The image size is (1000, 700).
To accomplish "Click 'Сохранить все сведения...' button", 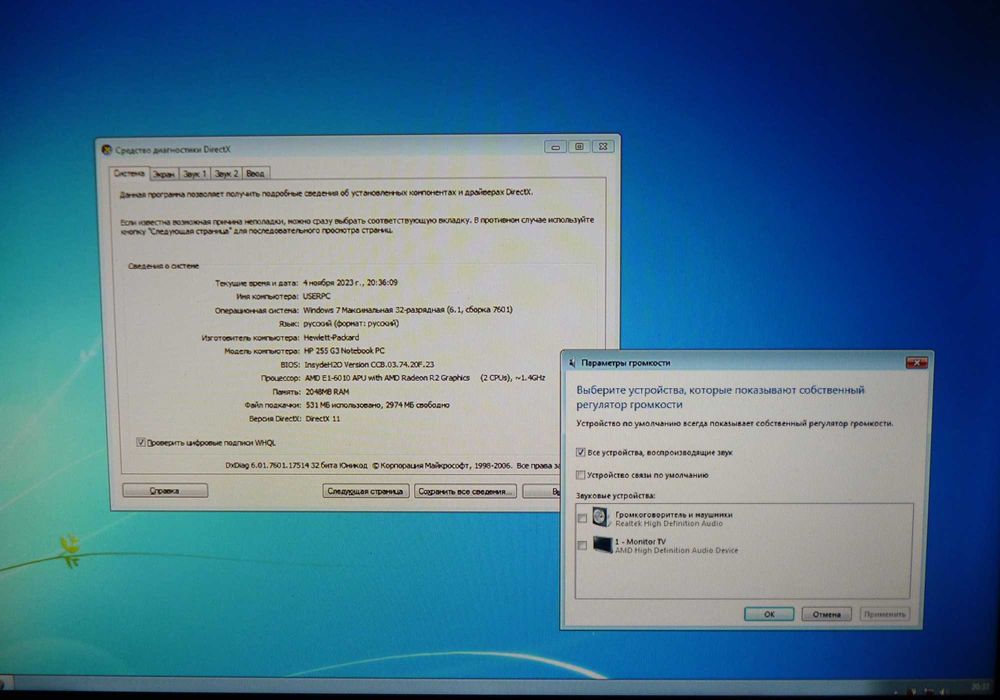I will pyautogui.click(x=465, y=491).
